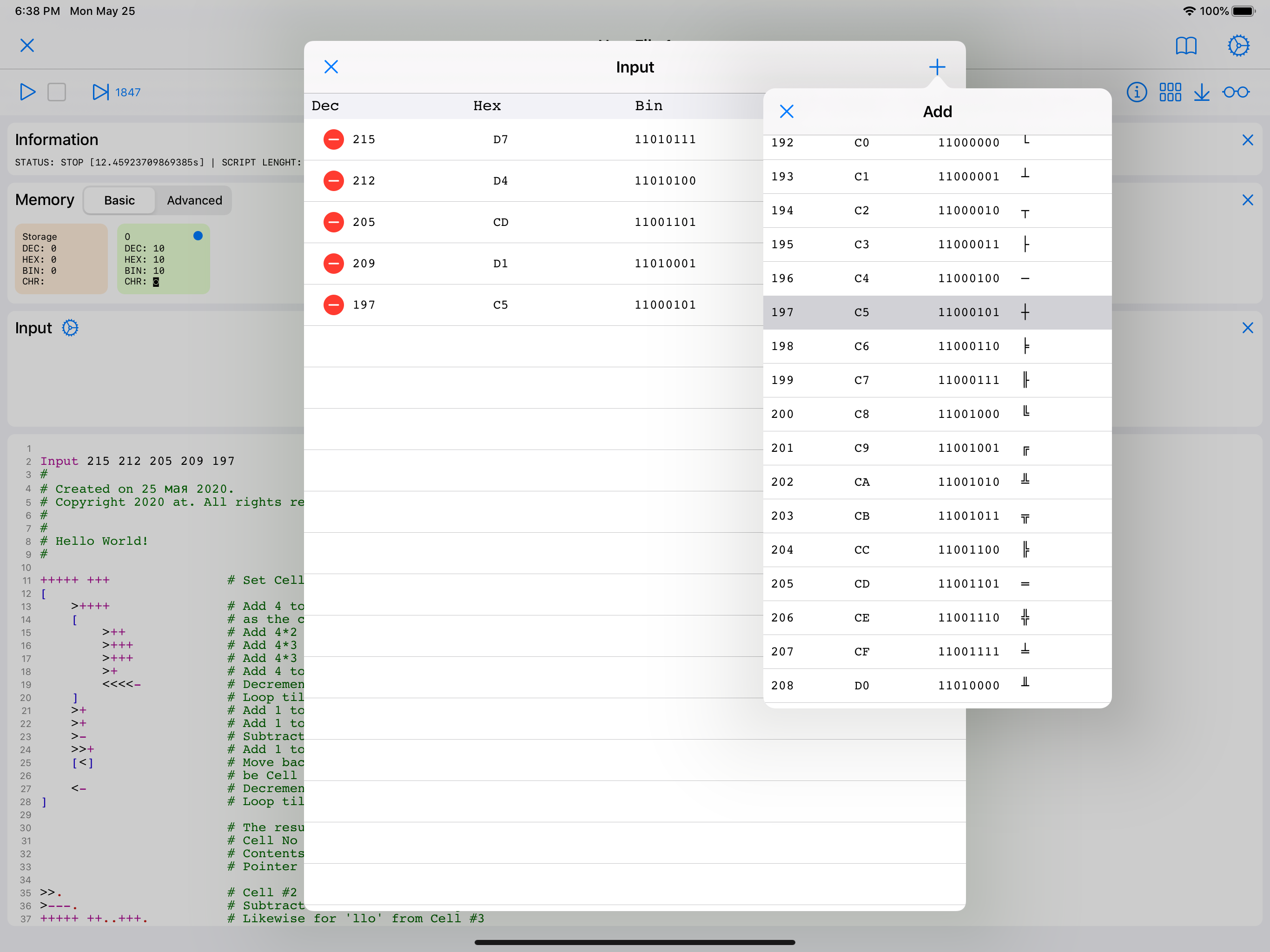Click the download arrow icon
The image size is (1270, 952).
point(1201,92)
